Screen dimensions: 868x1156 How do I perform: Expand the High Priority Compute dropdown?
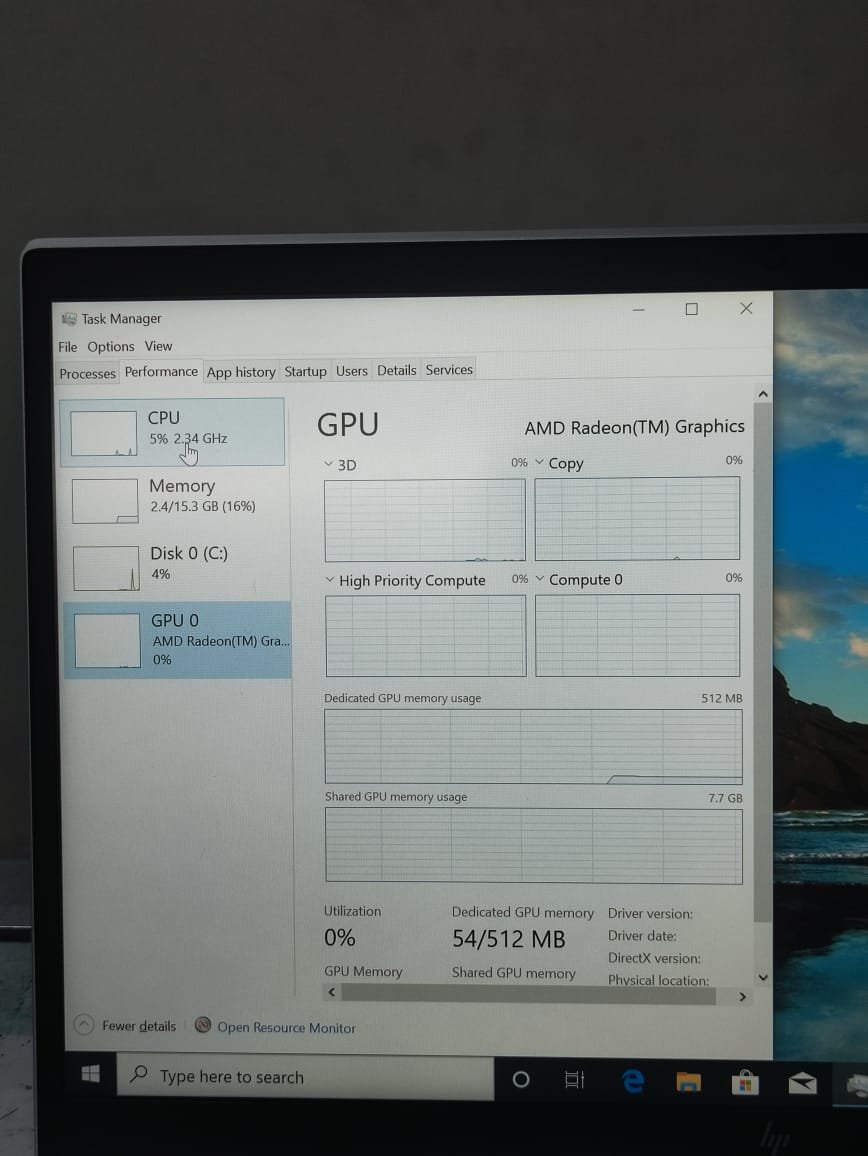pos(328,580)
